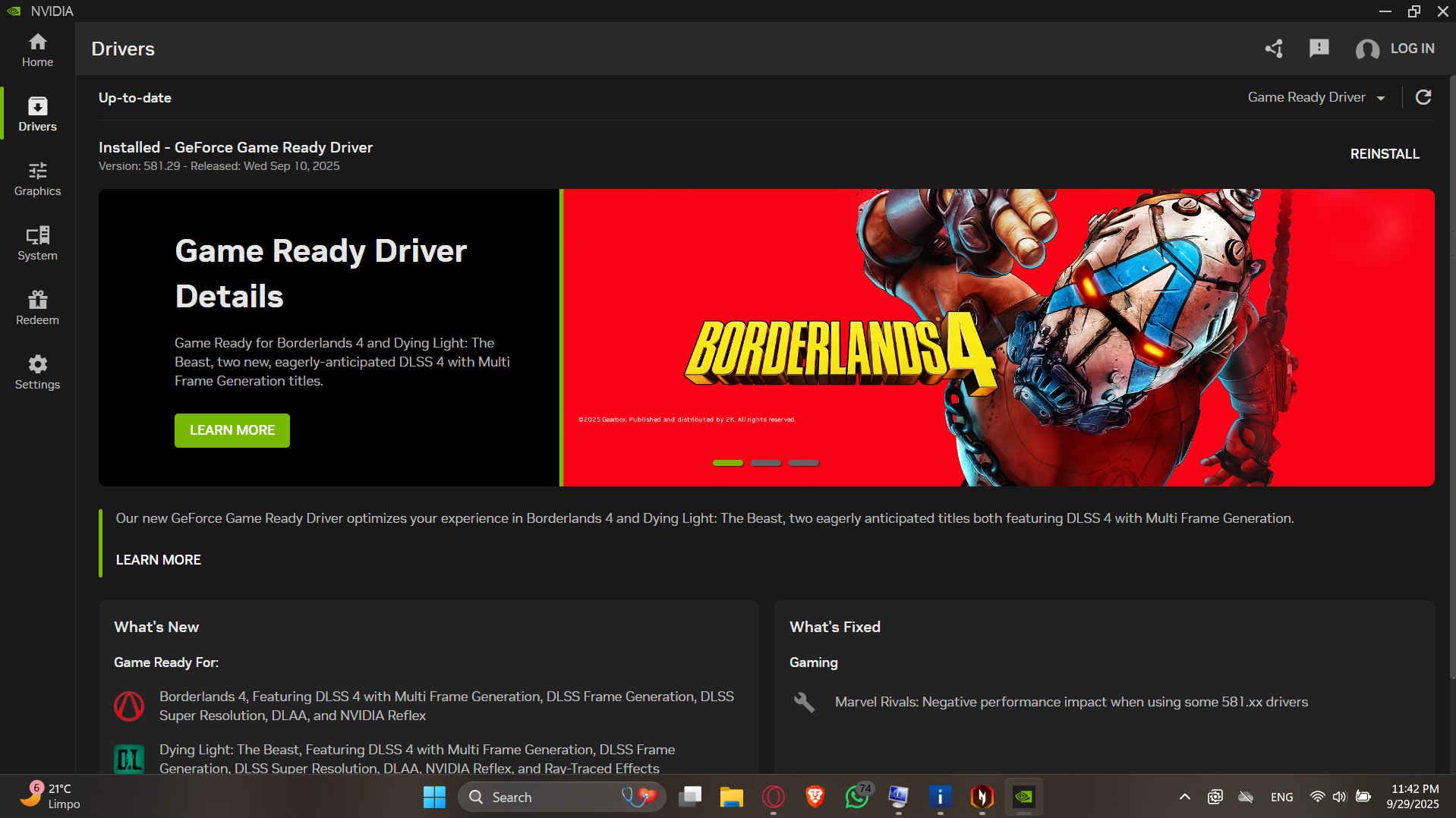Click the REINSTALL button
The image size is (1456, 818).
click(1385, 154)
